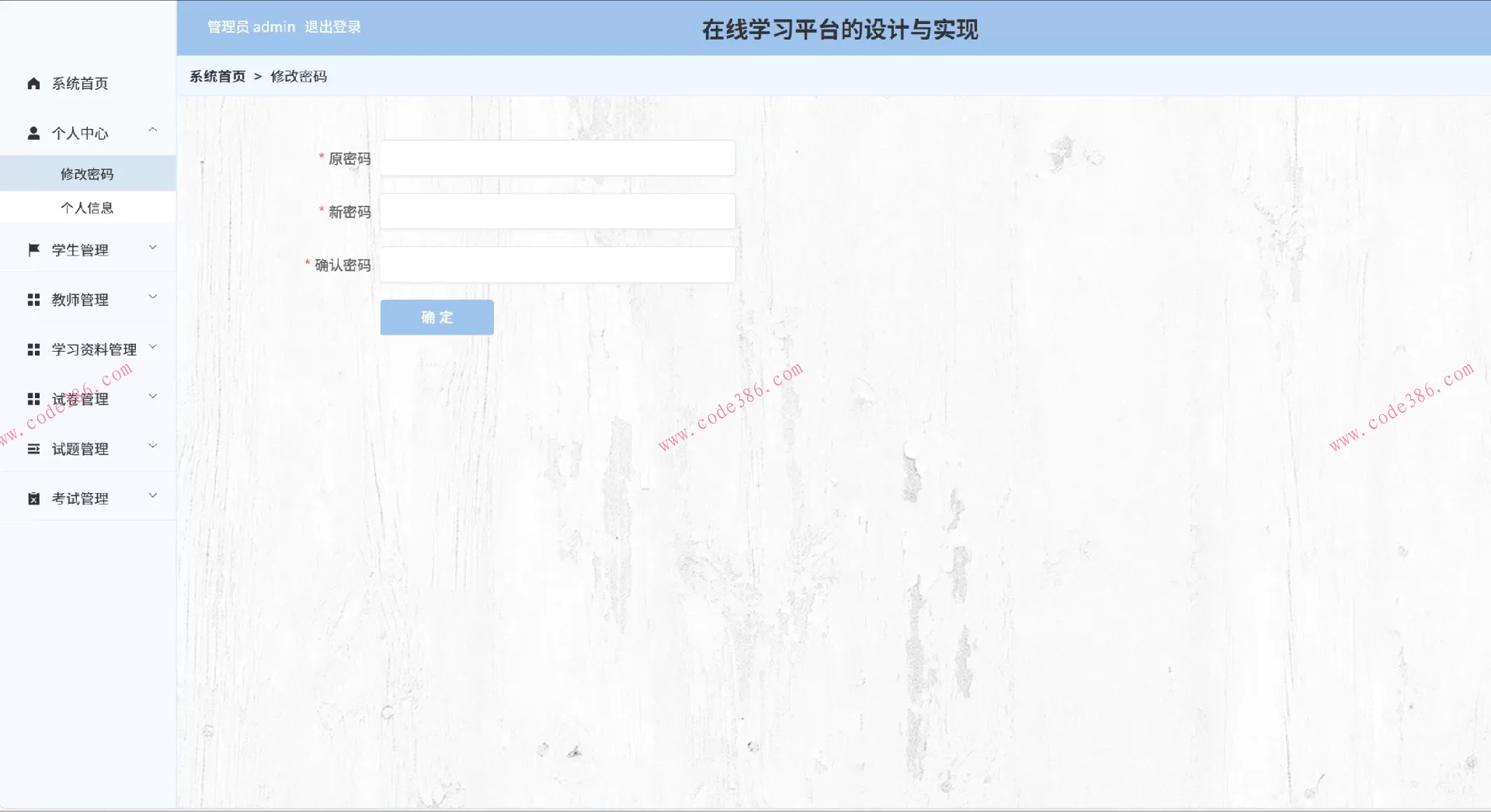Image resolution: width=1491 pixels, height=812 pixels.
Task: Click the user icon for 个人中心
Action: [33, 132]
